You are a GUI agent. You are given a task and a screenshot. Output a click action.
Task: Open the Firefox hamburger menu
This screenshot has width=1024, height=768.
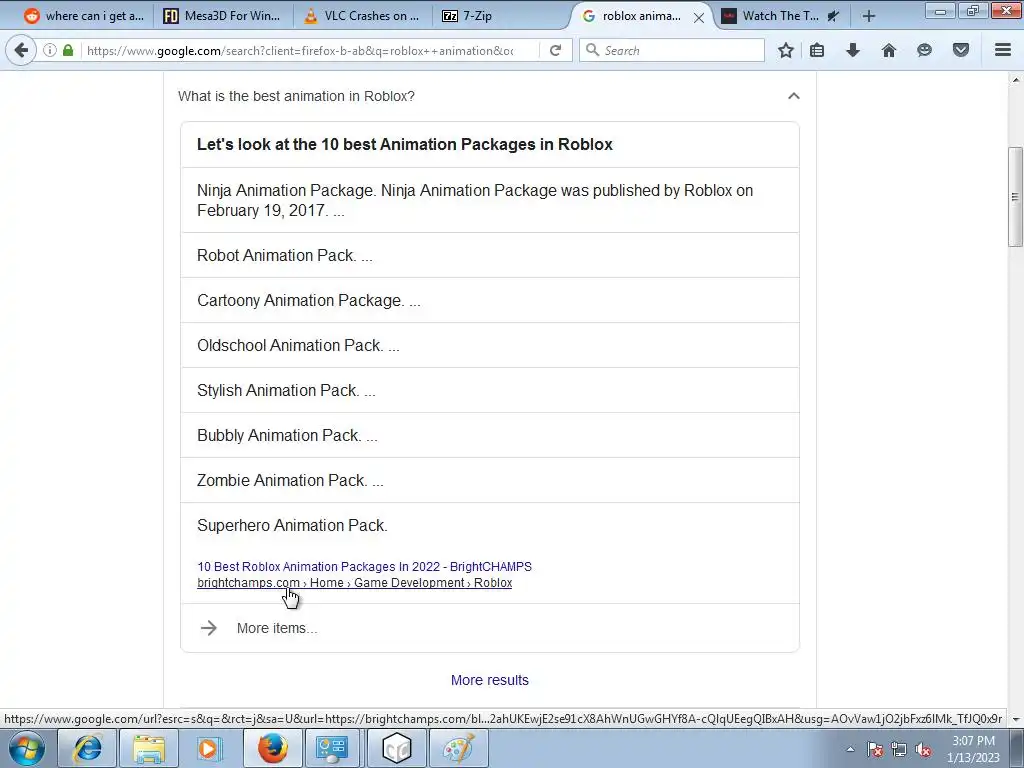1003,50
